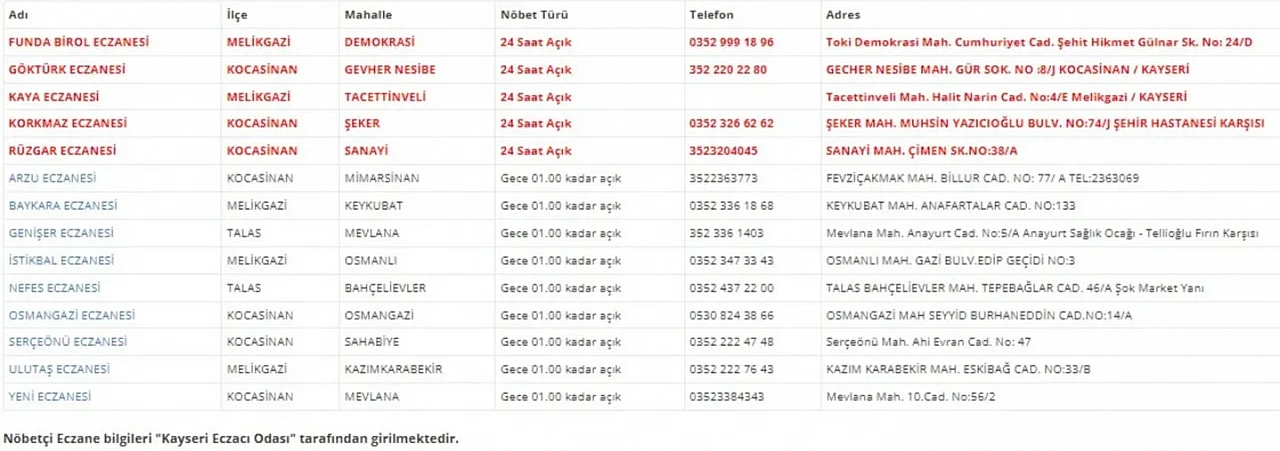The height and width of the screenshot is (451, 1280).
Task: Select the BAYKARA ECZANESİ link
Action: click(x=62, y=205)
